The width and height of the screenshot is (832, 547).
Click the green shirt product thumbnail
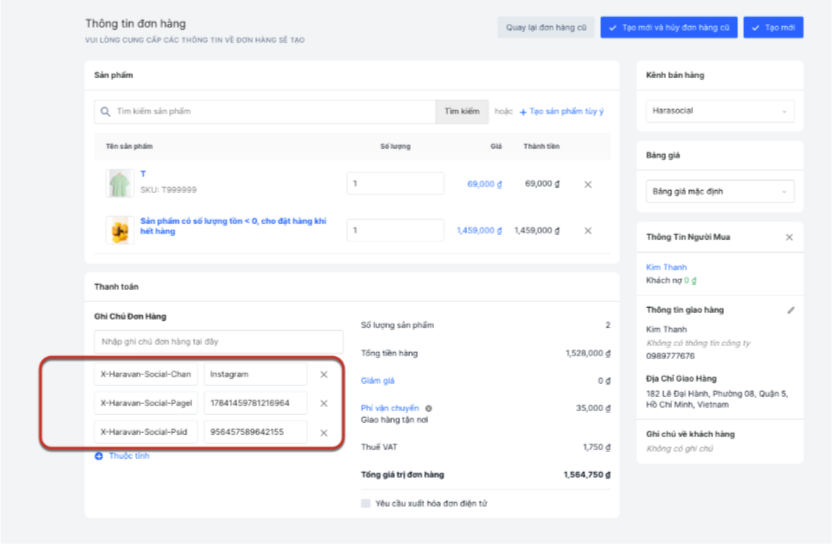[120, 184]
